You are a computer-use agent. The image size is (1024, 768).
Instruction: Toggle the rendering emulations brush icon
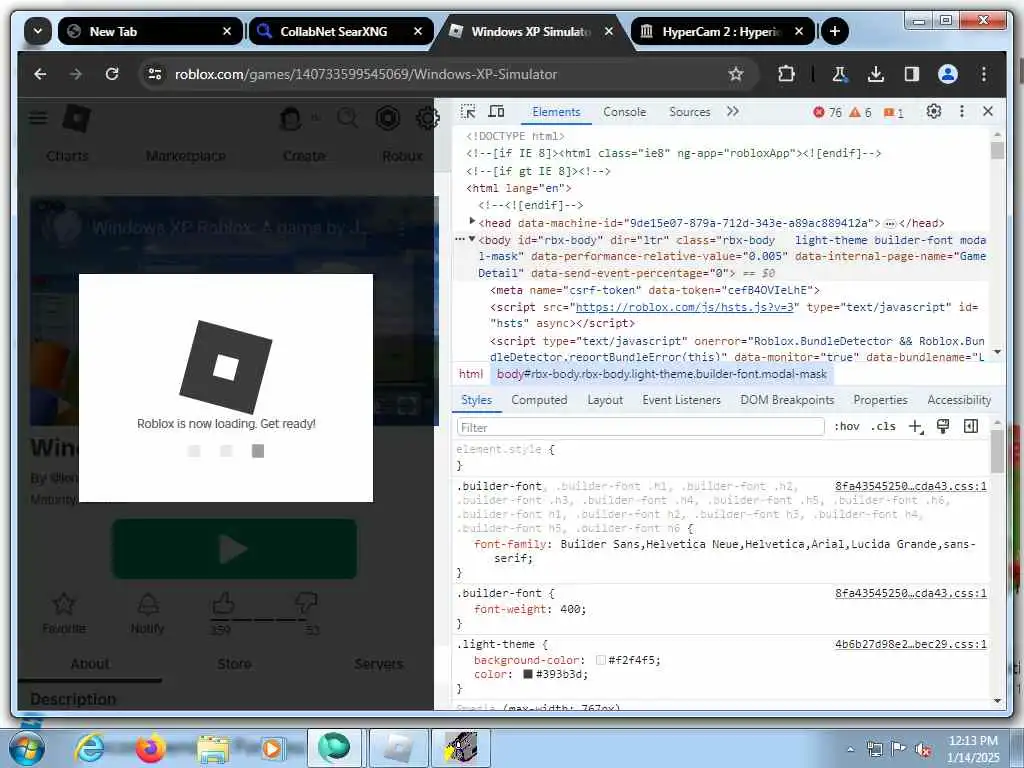pos(943,426)
